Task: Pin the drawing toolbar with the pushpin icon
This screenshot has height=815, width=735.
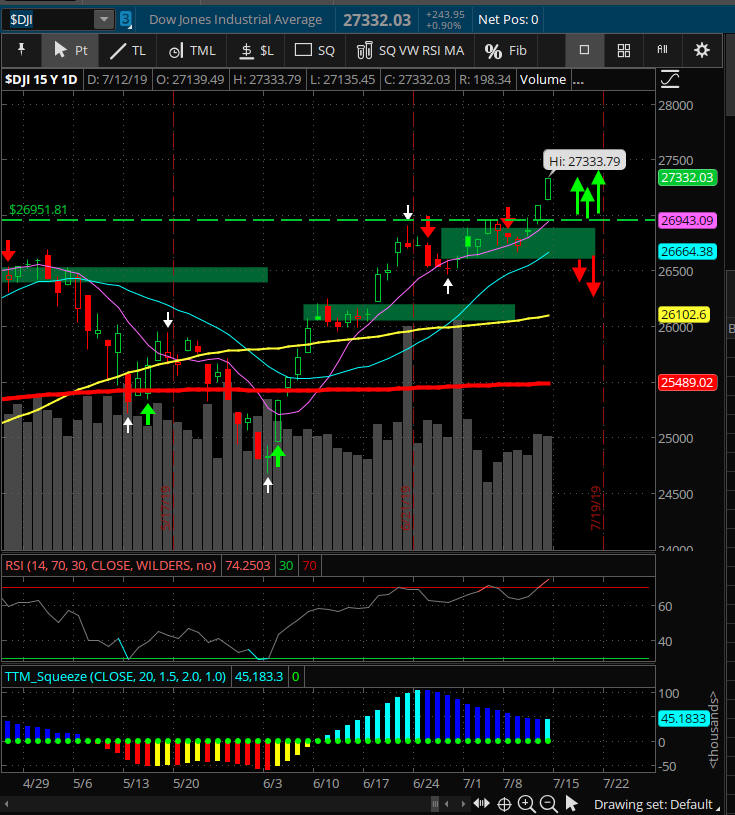Action: click(21, 50)
